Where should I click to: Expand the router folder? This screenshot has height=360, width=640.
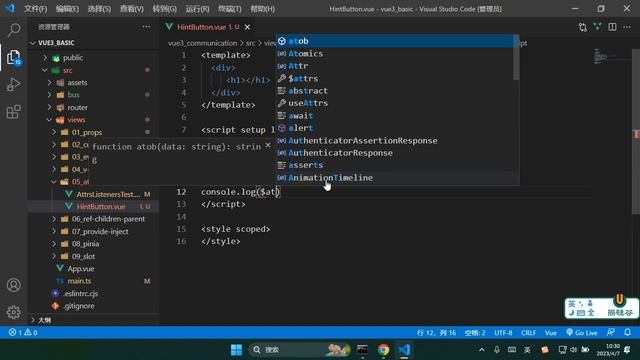pyautogui.click(x=93, y=107)
